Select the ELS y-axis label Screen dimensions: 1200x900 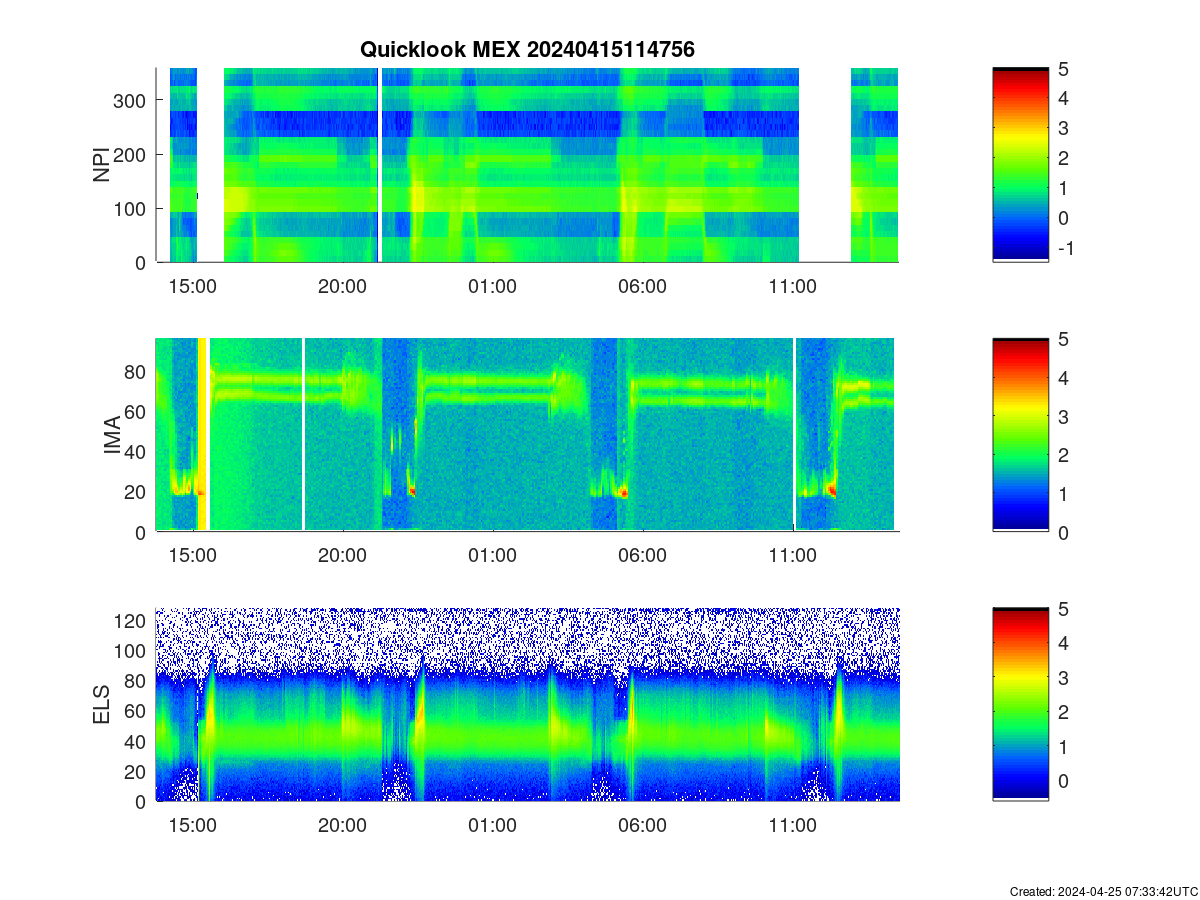(101, 705)
